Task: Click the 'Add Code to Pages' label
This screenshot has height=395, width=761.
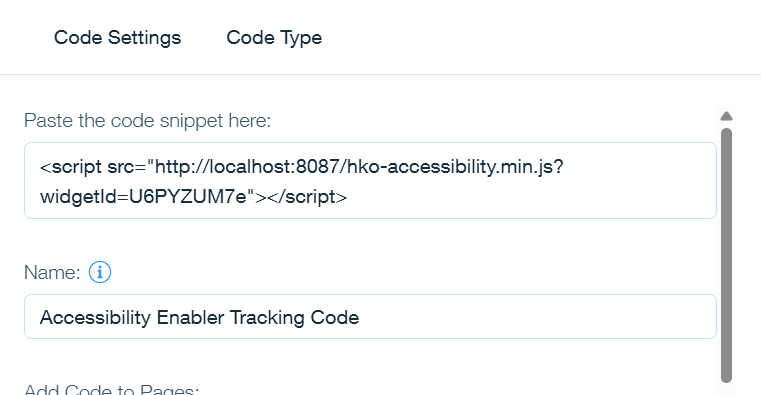Action: tap(112, 389)
